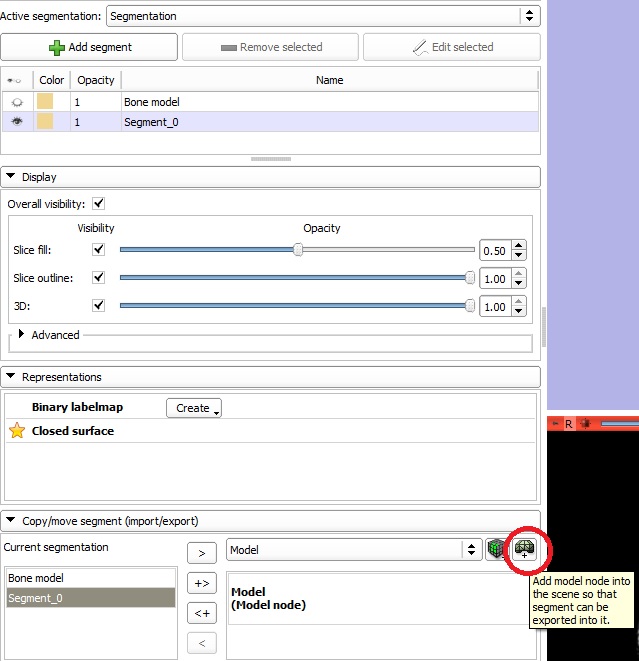Viewport: 639px width, 661px height.
Task: Collapse the Representations section
Action: coord(12,377)
